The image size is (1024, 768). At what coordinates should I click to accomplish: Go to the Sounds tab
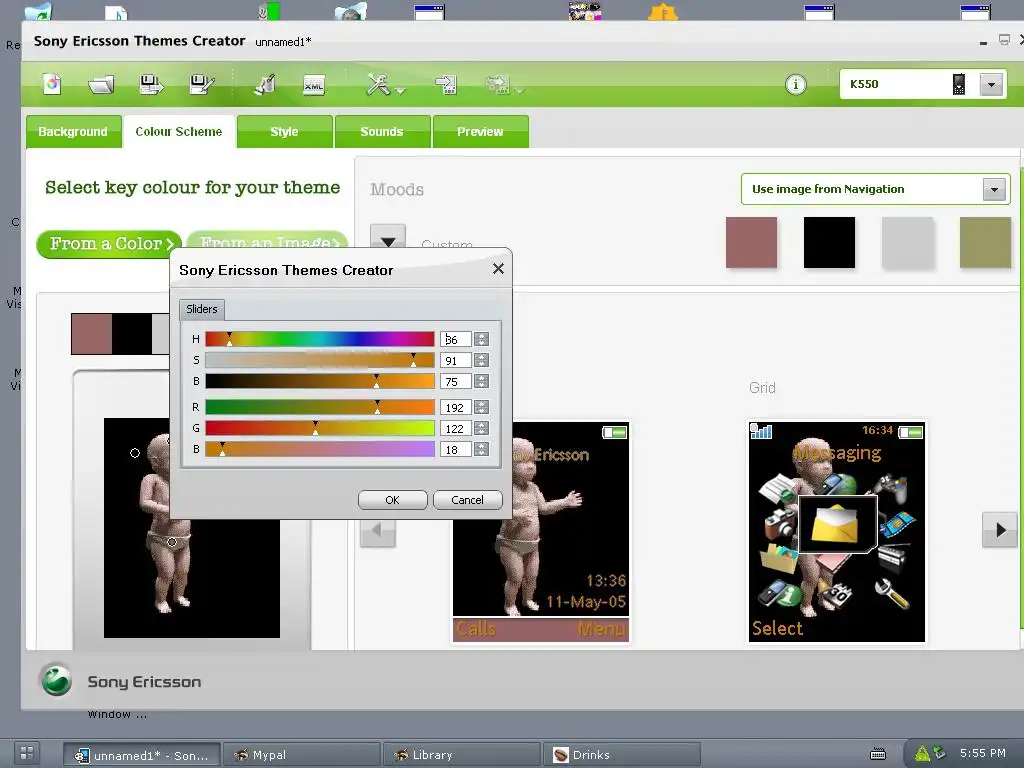(x=382, y=131)
